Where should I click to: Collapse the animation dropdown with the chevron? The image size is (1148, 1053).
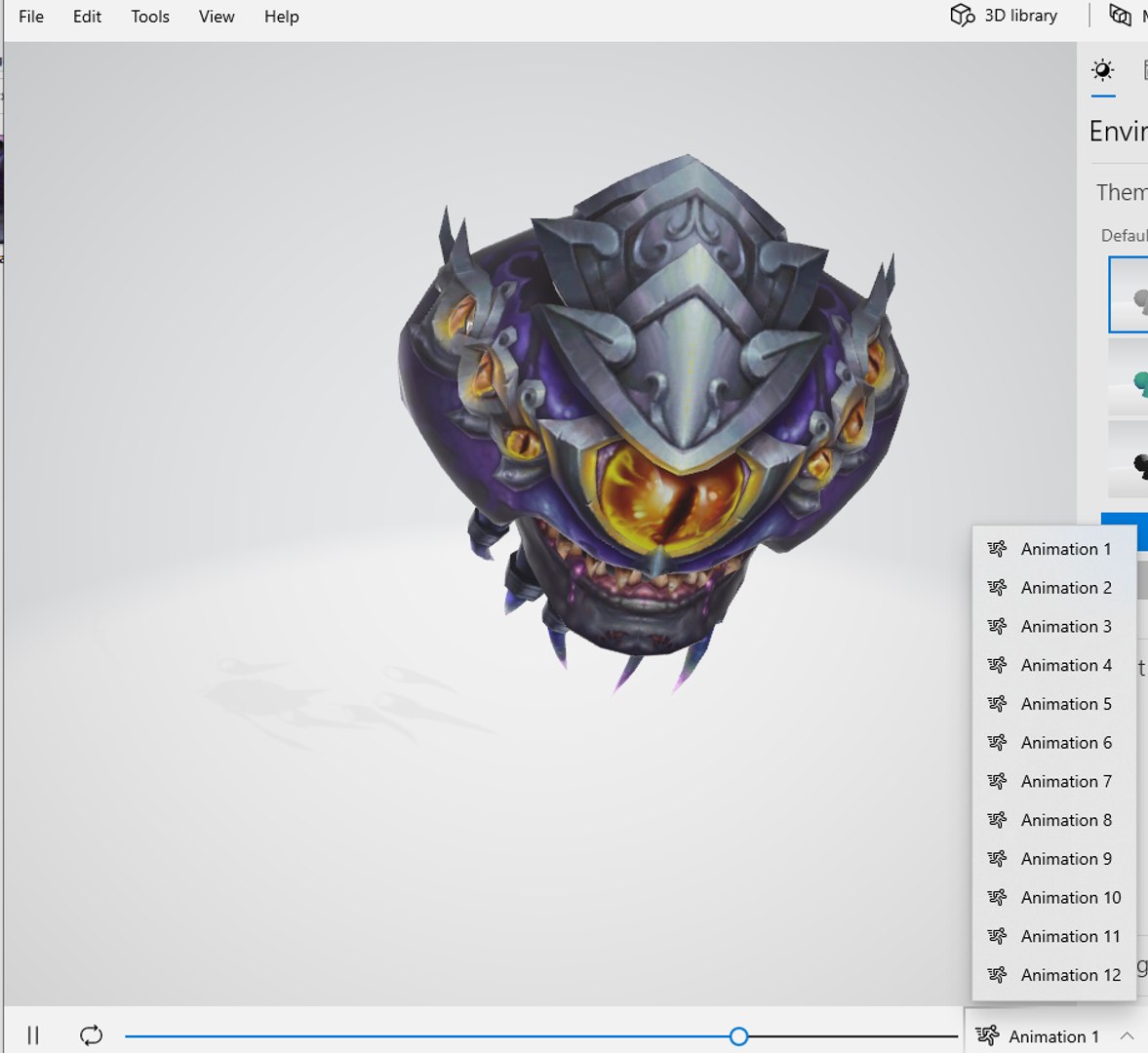pyautogui.click(x=1127, y=1036)
